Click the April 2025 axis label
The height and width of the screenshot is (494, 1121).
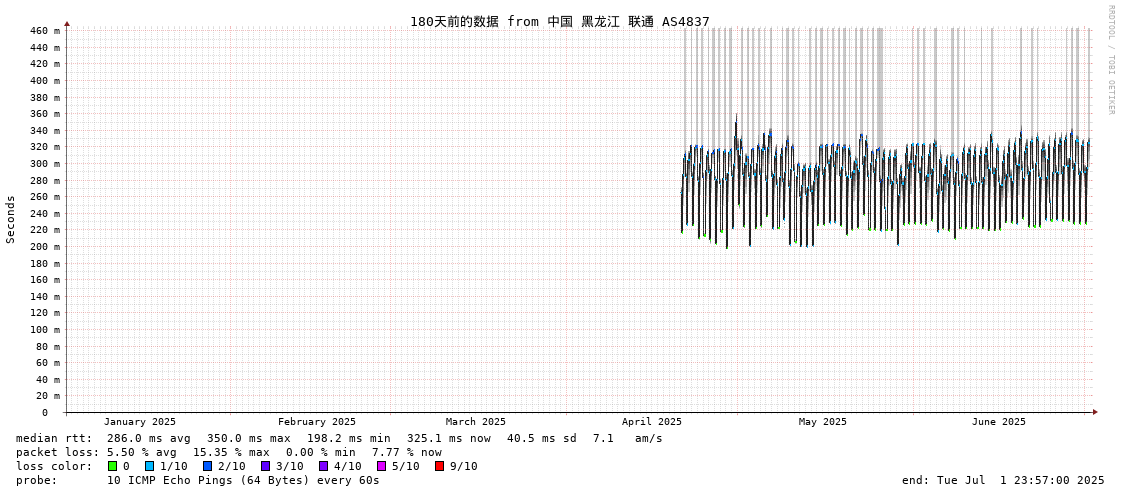(652, 422)
